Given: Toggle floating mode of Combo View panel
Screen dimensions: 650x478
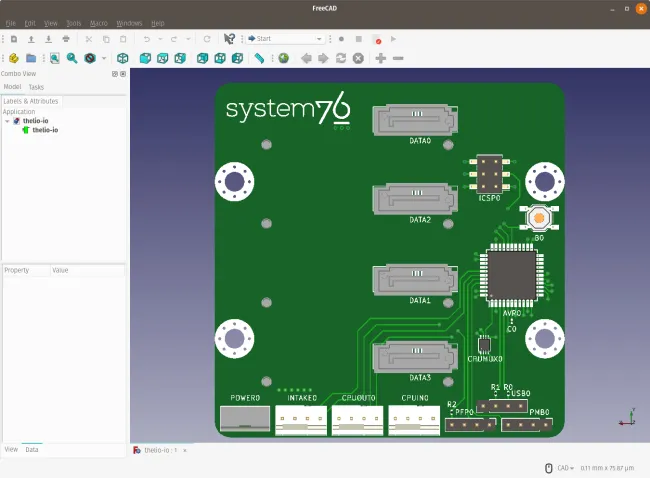Looking at the screenshot, I should 114,74.
